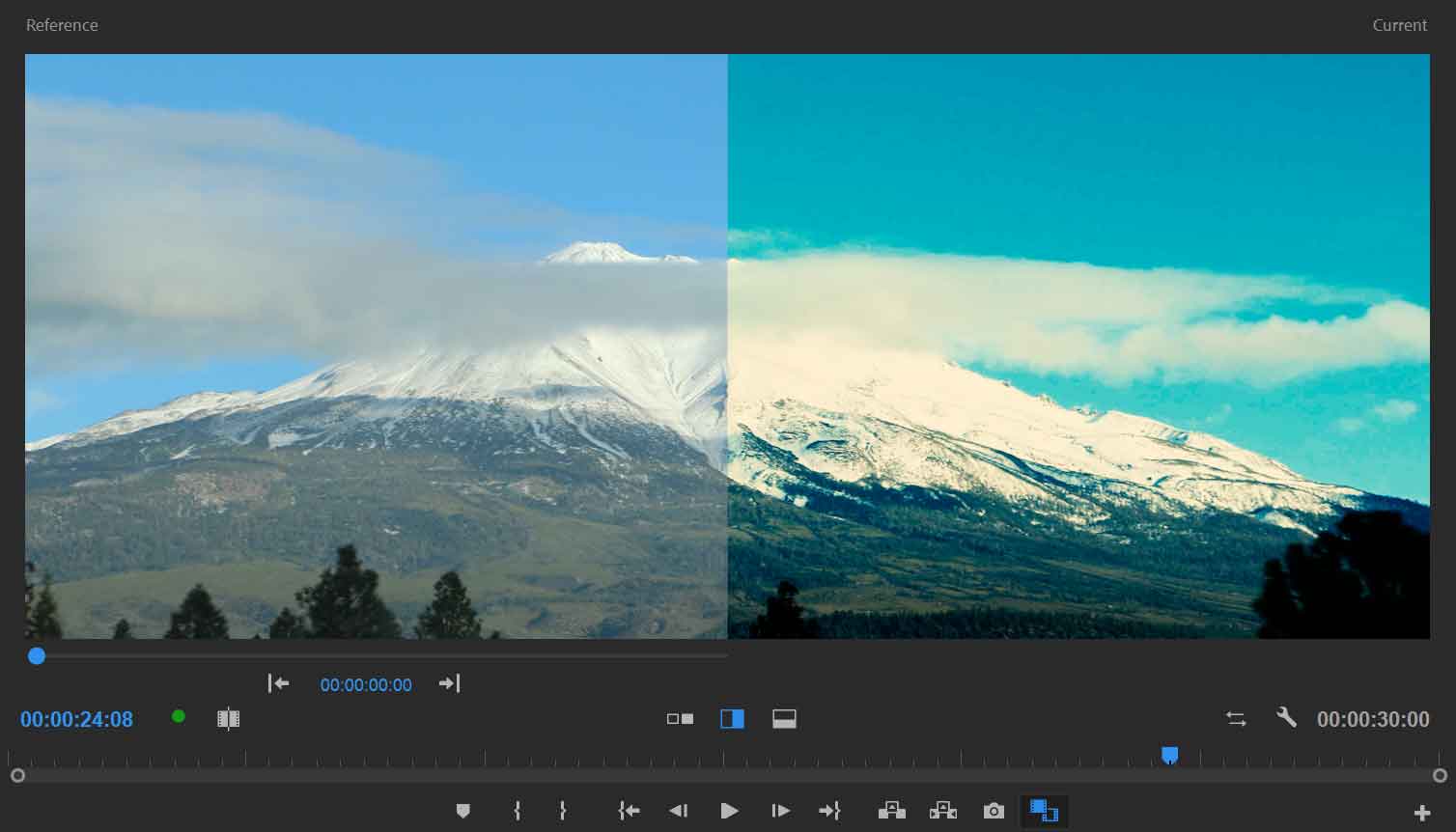This screenshot has width=1456, height=832.
Task: Start playback with the Play button
Action: [x=730, y=811]
